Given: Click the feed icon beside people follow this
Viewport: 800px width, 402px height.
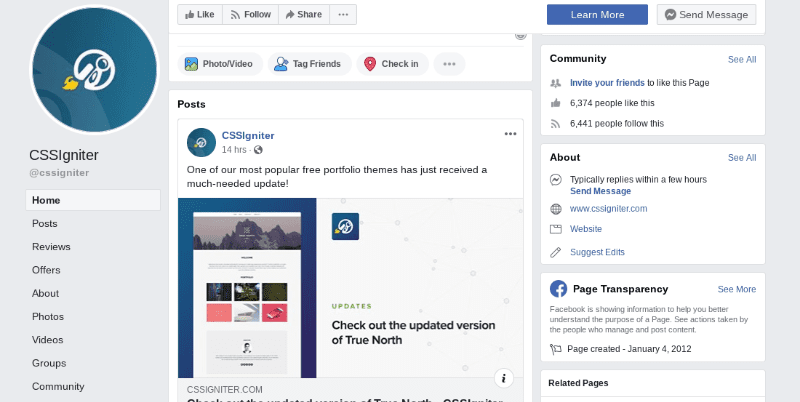Looking at the screenshot, I should pos(556,123).
